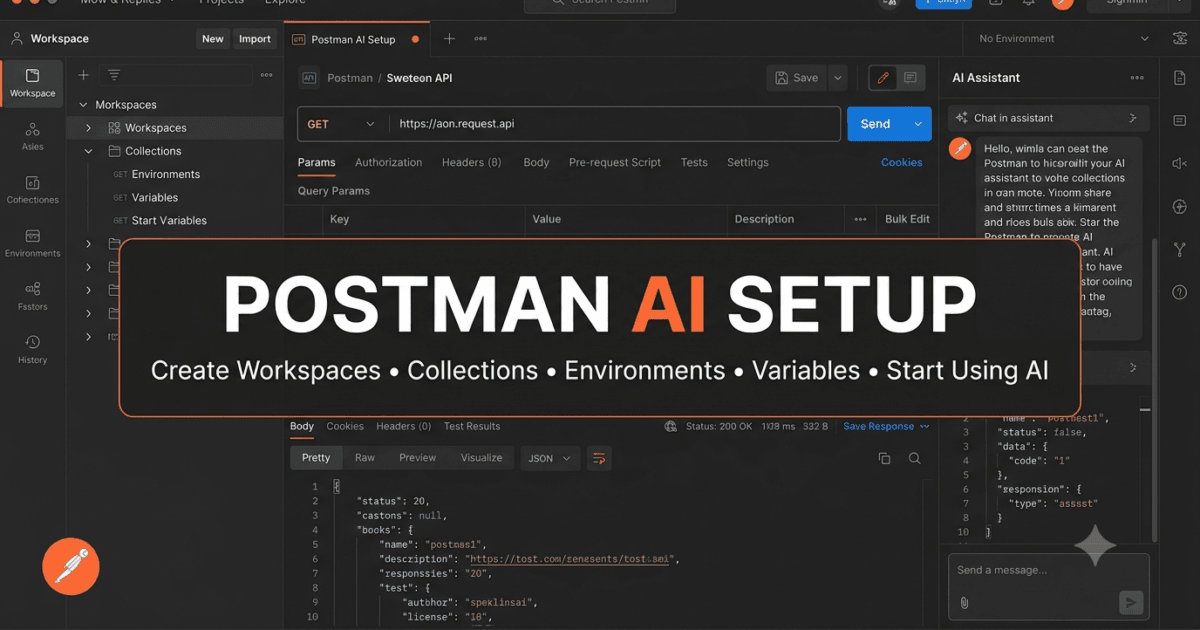The height and width of the screenshot is (630, 1200).
Task: Expand the Workspaces row with the grid icon
Action: coord(88,128)
